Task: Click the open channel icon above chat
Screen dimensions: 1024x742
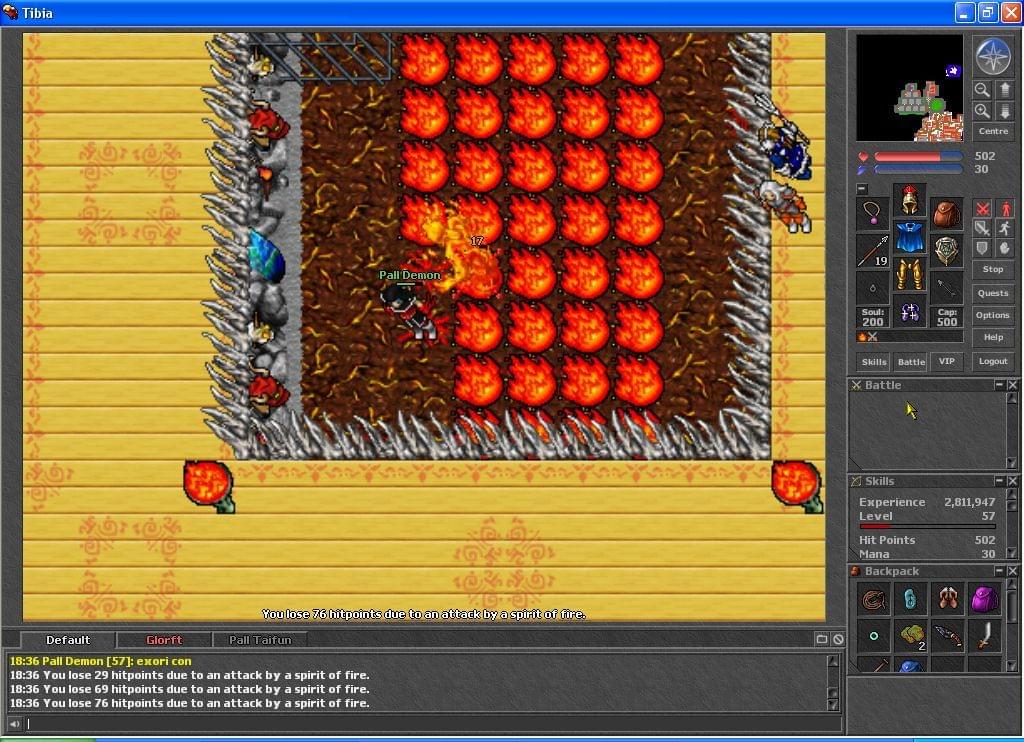Action: point(822,639)
